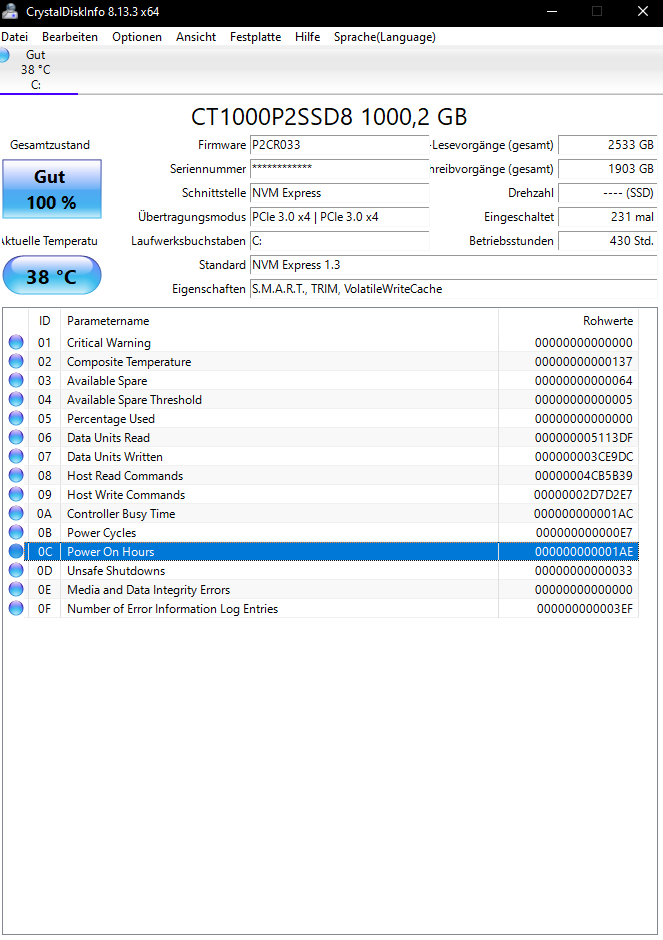The image size is (663, 940).
Task: Select the Composite Temperature row name
Action: (129, 362)
